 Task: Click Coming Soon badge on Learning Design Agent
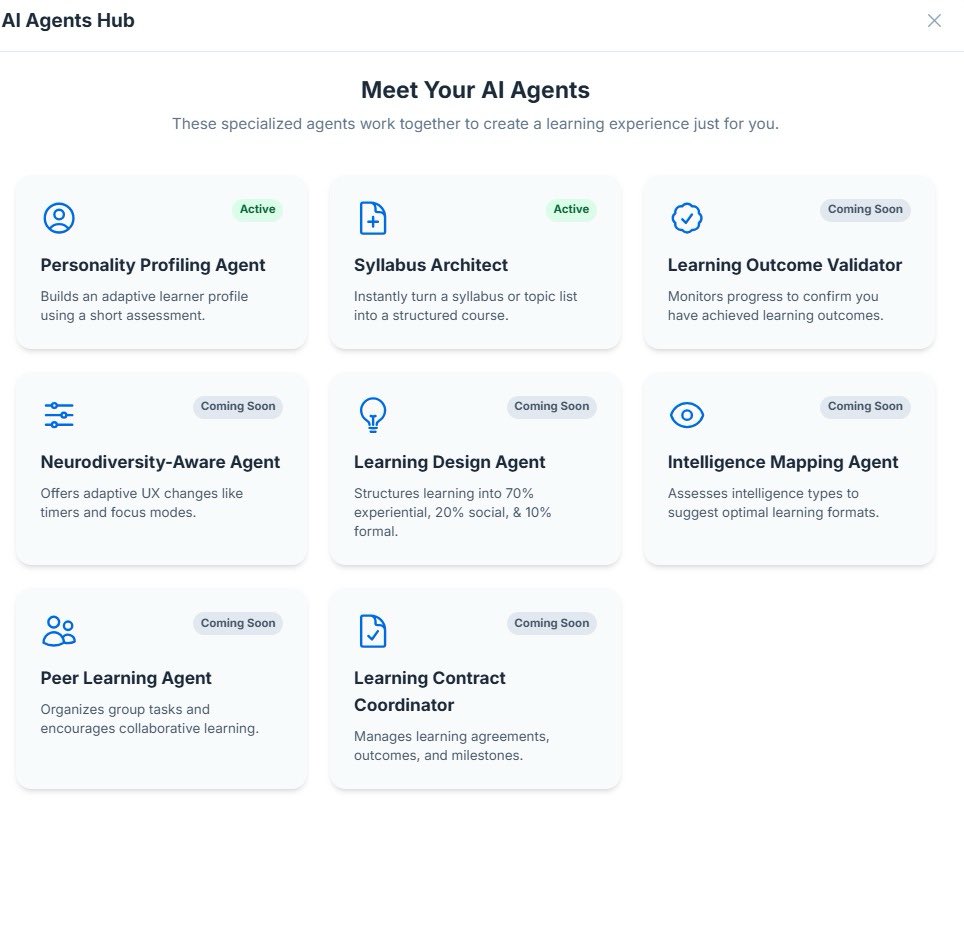551,407
